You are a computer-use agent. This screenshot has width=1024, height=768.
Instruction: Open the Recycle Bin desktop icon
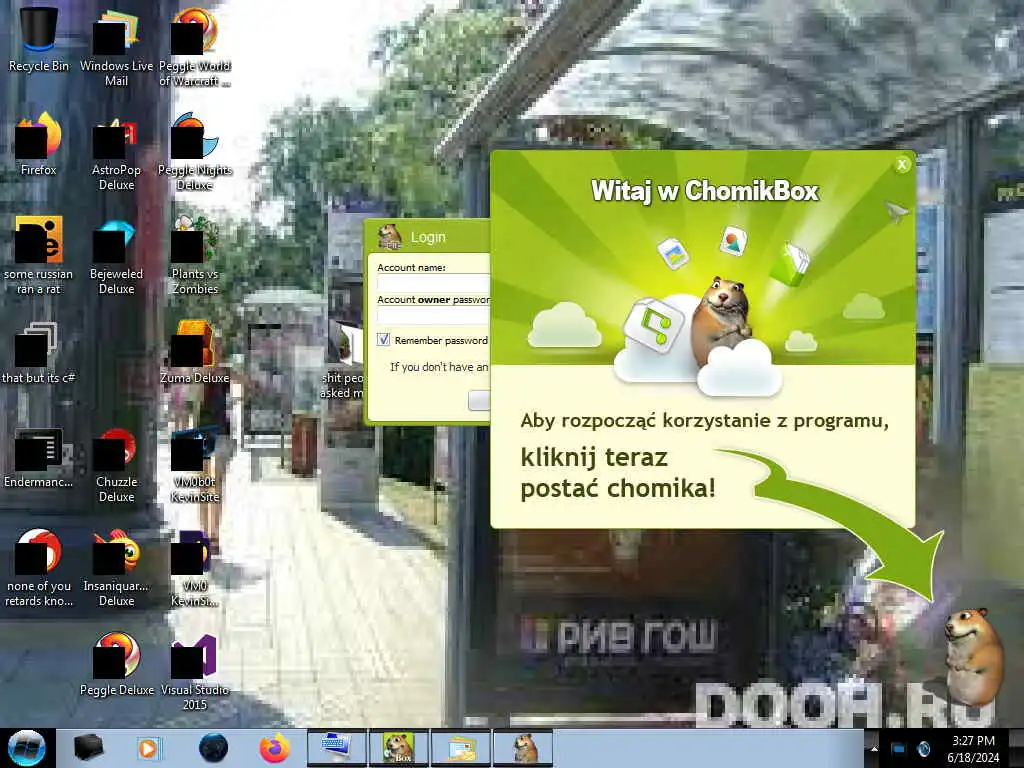click(x=38, y=39)
